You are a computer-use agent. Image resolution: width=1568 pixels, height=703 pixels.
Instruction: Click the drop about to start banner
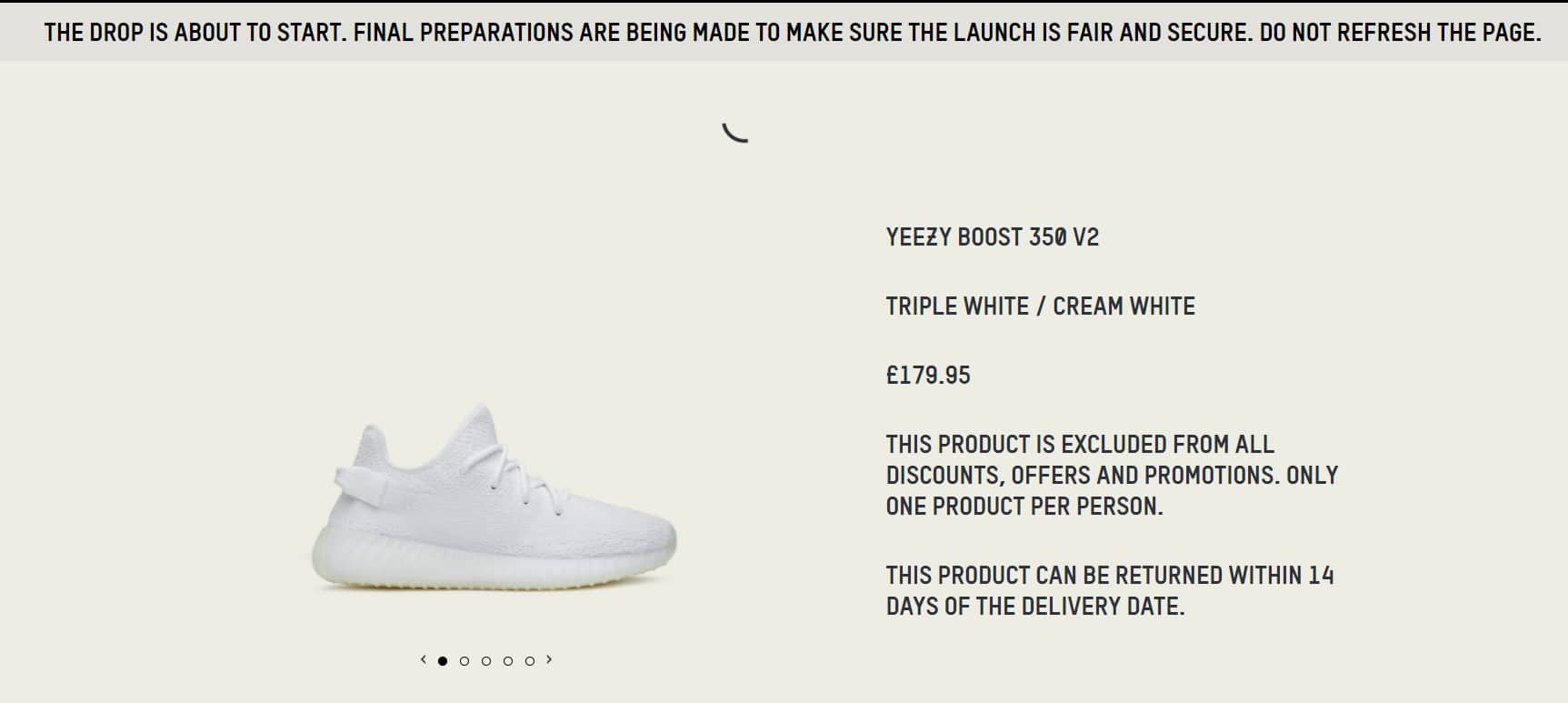(784, 33)
